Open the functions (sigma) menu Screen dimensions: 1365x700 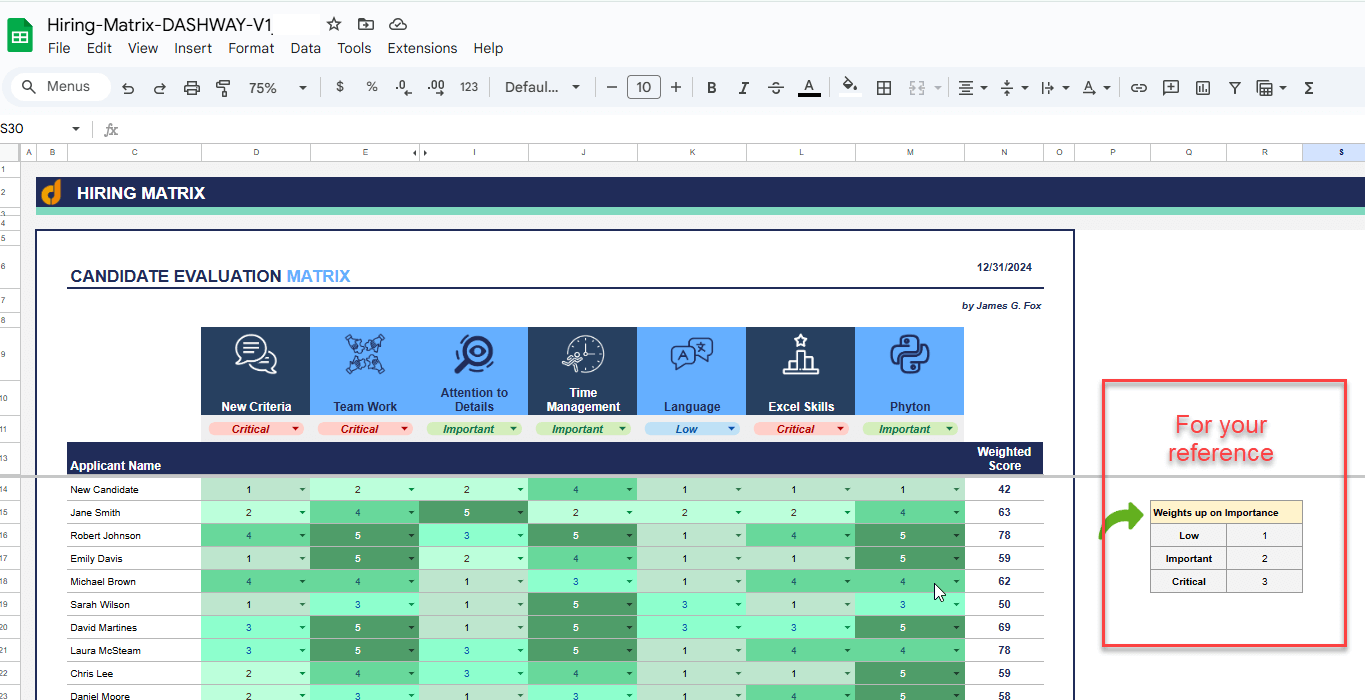[x=1307, y=87]
